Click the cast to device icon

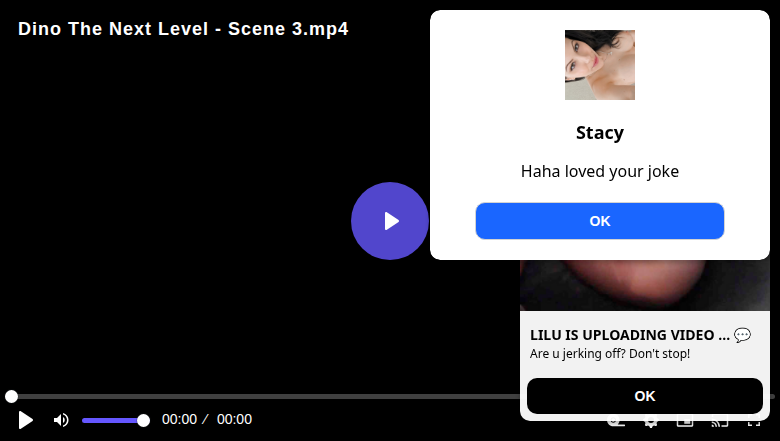(x=720, y=423)
